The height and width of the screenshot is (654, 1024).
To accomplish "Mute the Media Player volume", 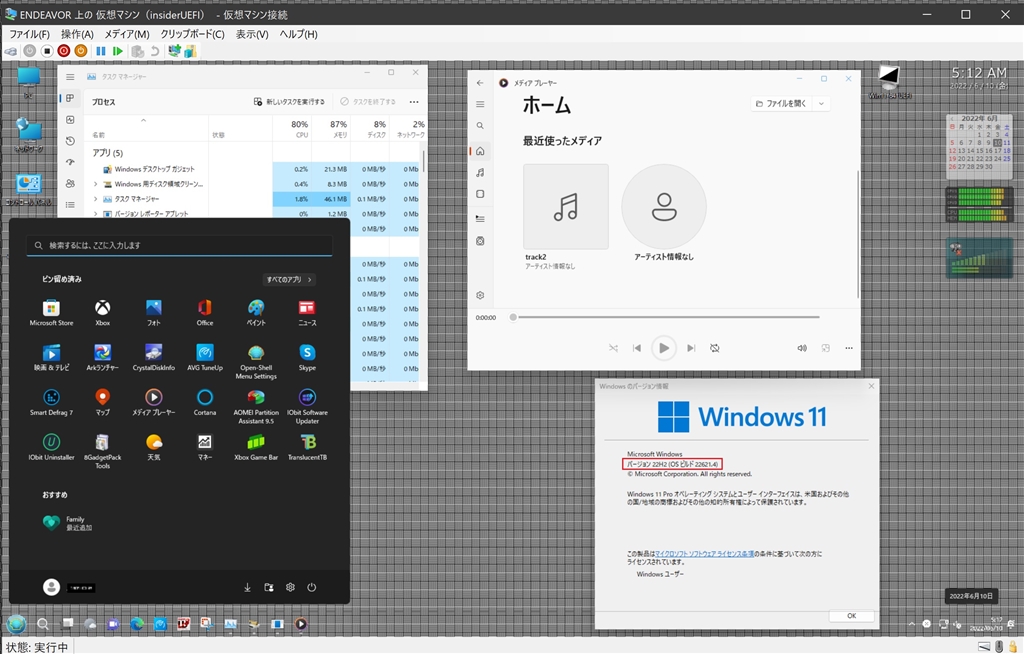I will coord(802,348).
